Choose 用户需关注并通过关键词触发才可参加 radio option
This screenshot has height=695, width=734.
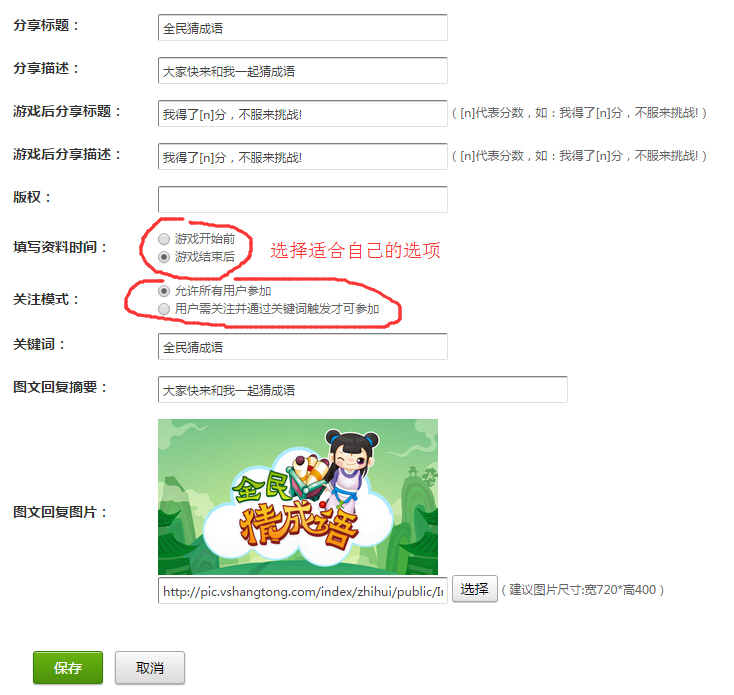[x=165, y=309]
